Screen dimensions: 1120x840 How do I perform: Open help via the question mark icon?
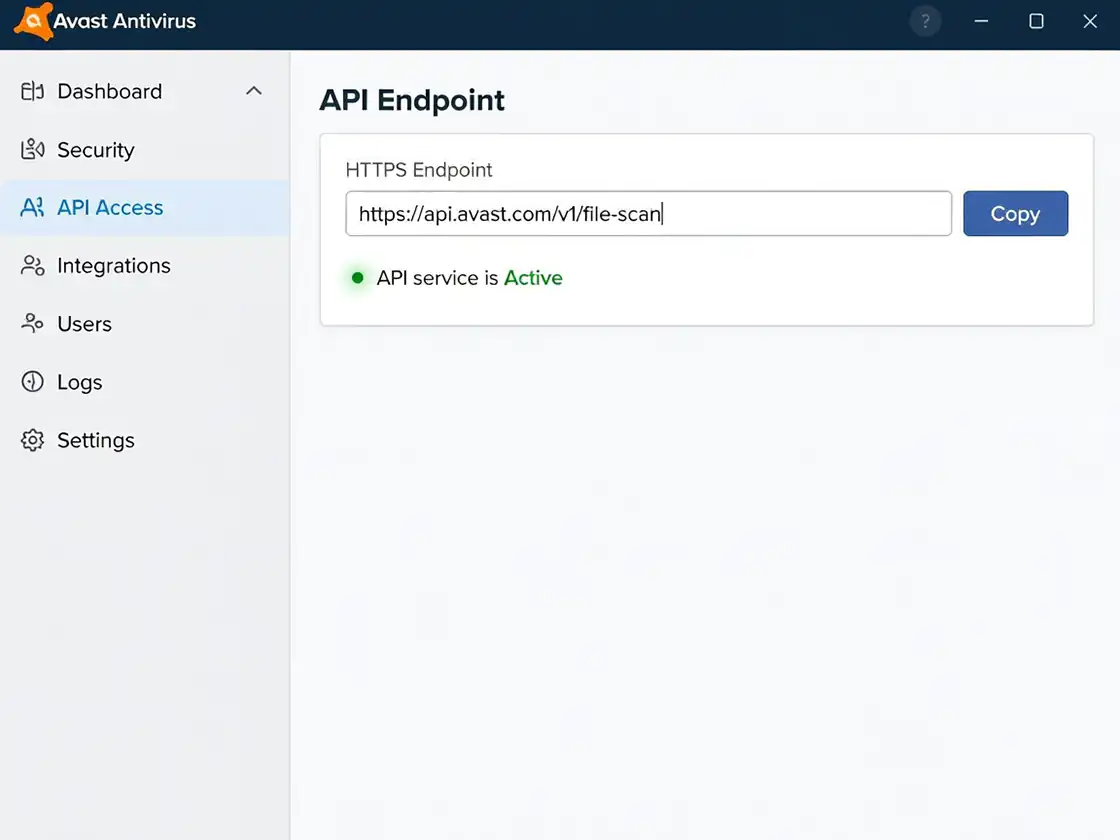pos(925,21)
